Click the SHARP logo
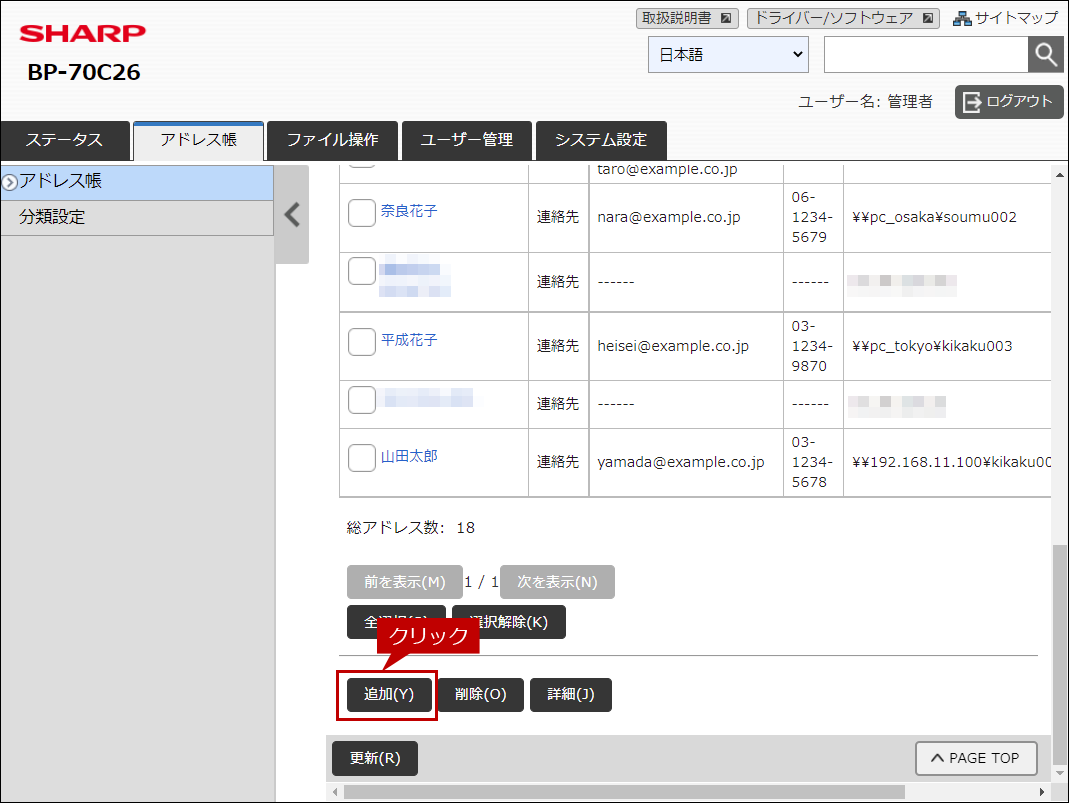 (x=82, y=33)
